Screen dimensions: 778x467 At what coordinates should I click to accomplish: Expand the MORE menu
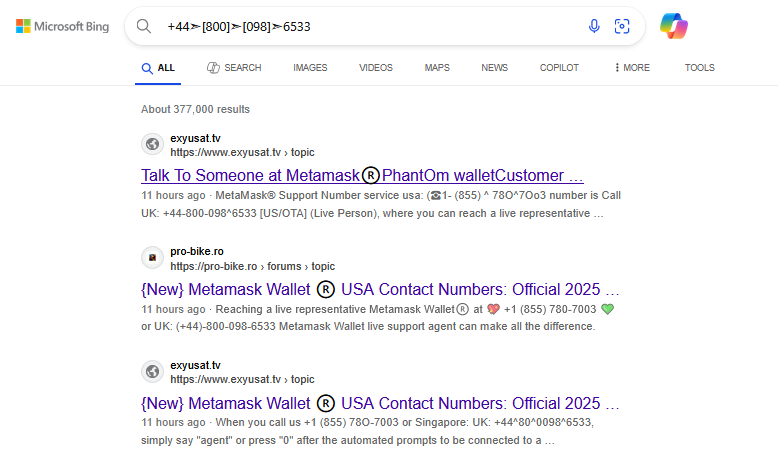click(632, 68)
